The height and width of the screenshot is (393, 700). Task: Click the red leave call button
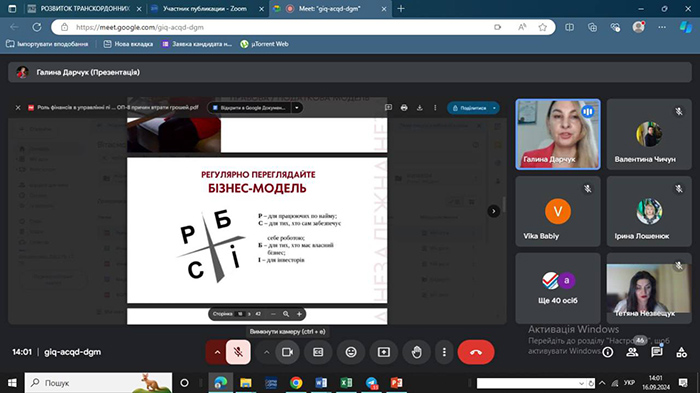[476, 352]
